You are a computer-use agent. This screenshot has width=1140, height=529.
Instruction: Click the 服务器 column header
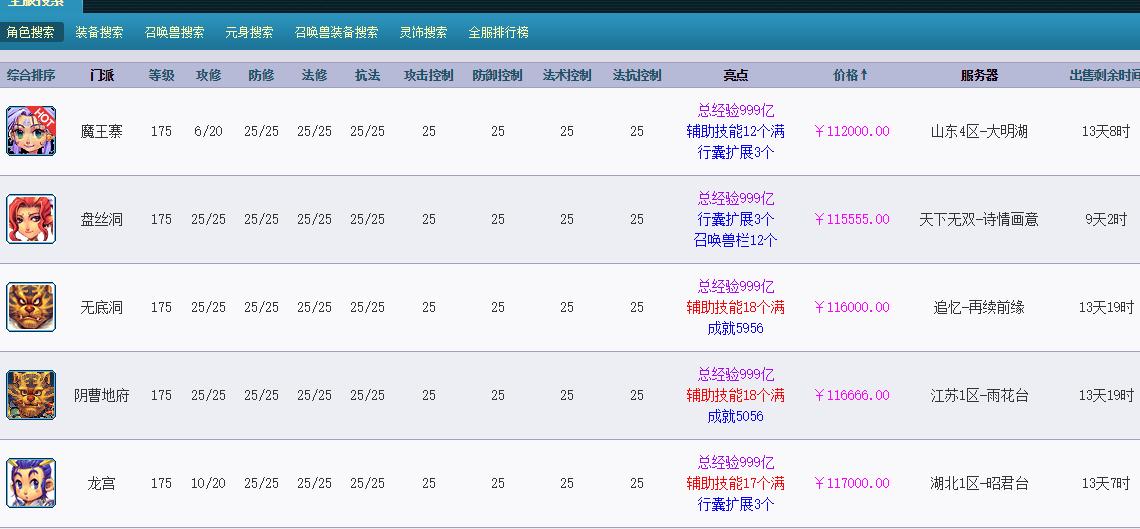[979, 76]
